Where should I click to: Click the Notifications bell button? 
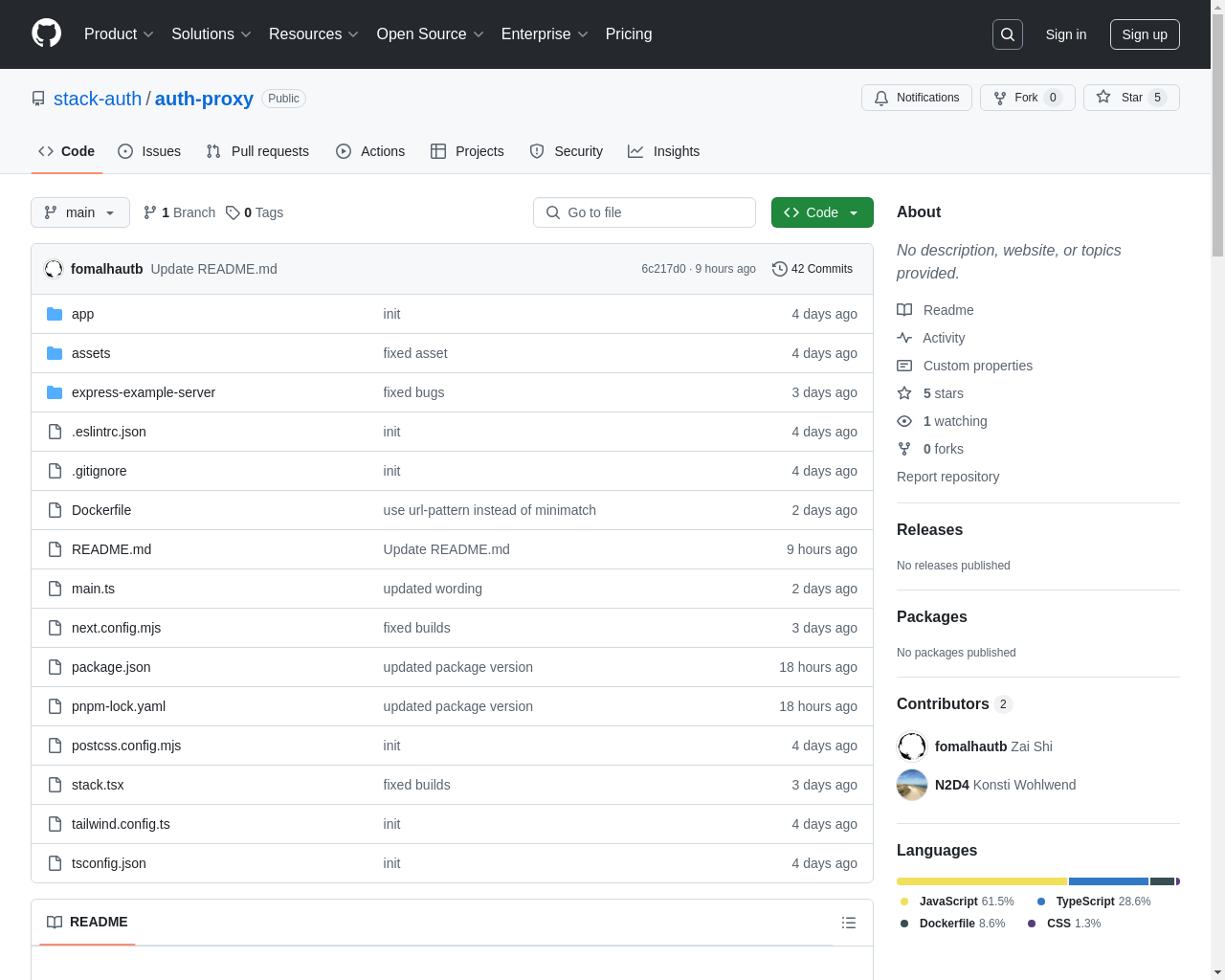click(x=917, y=98)
